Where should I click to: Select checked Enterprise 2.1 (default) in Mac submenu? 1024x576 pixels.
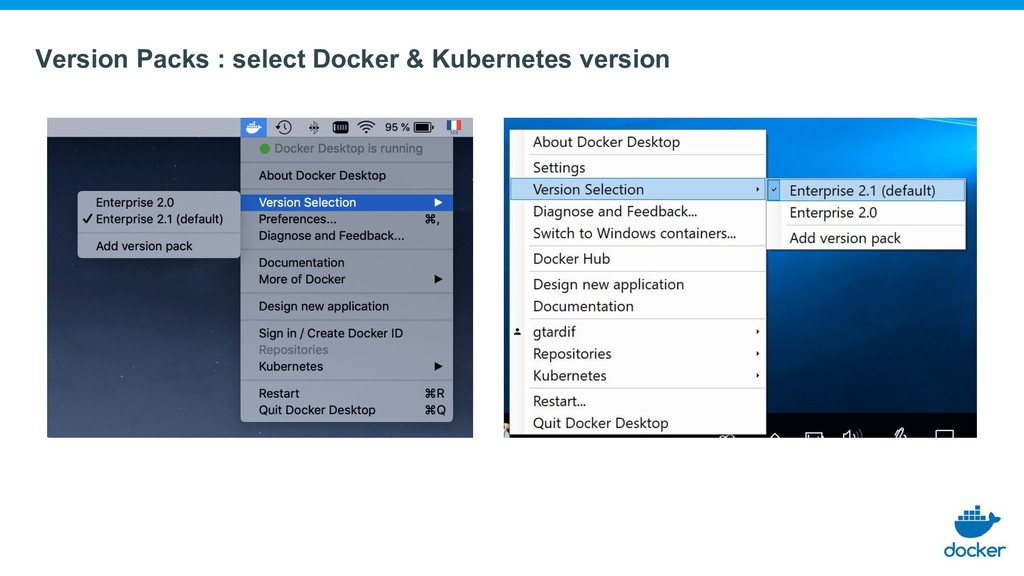pyautogui.click(x=159, y=219)
